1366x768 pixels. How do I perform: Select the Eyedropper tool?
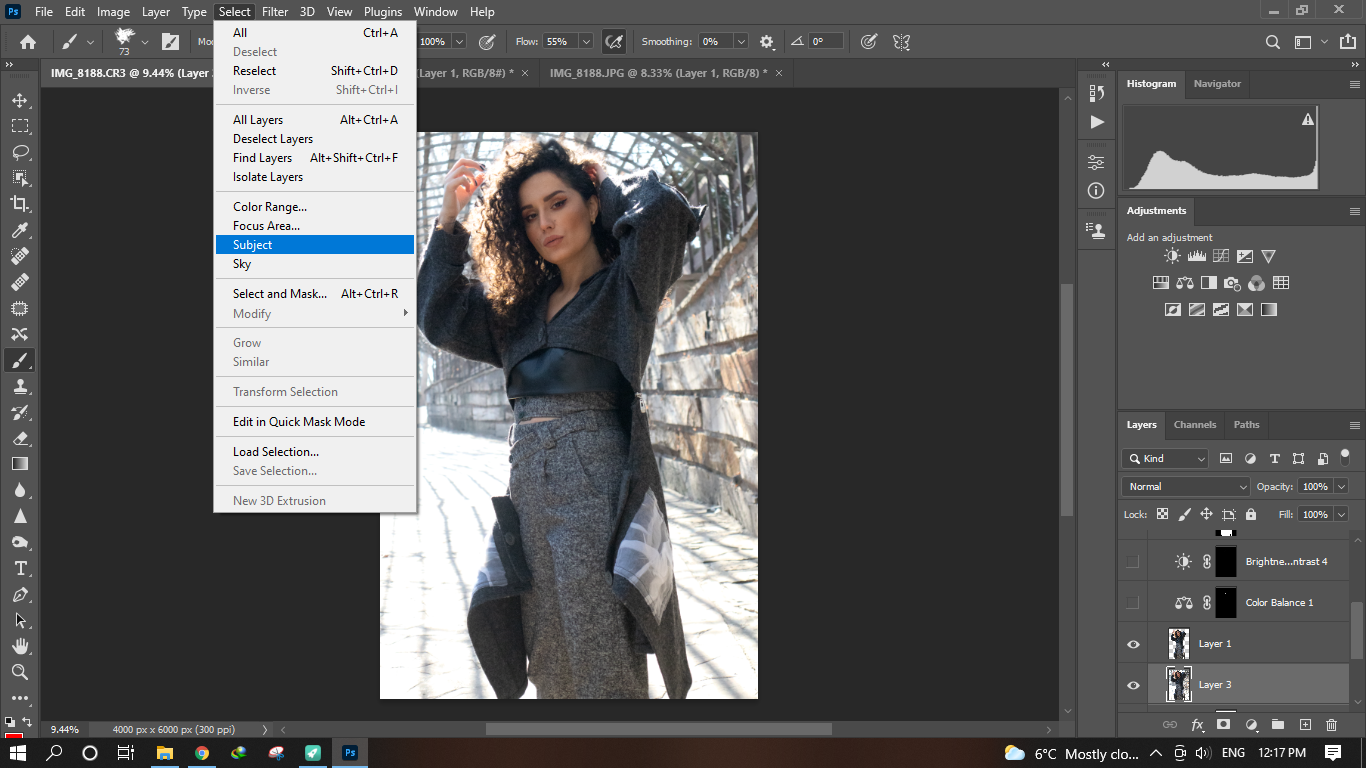coord(20,230)
